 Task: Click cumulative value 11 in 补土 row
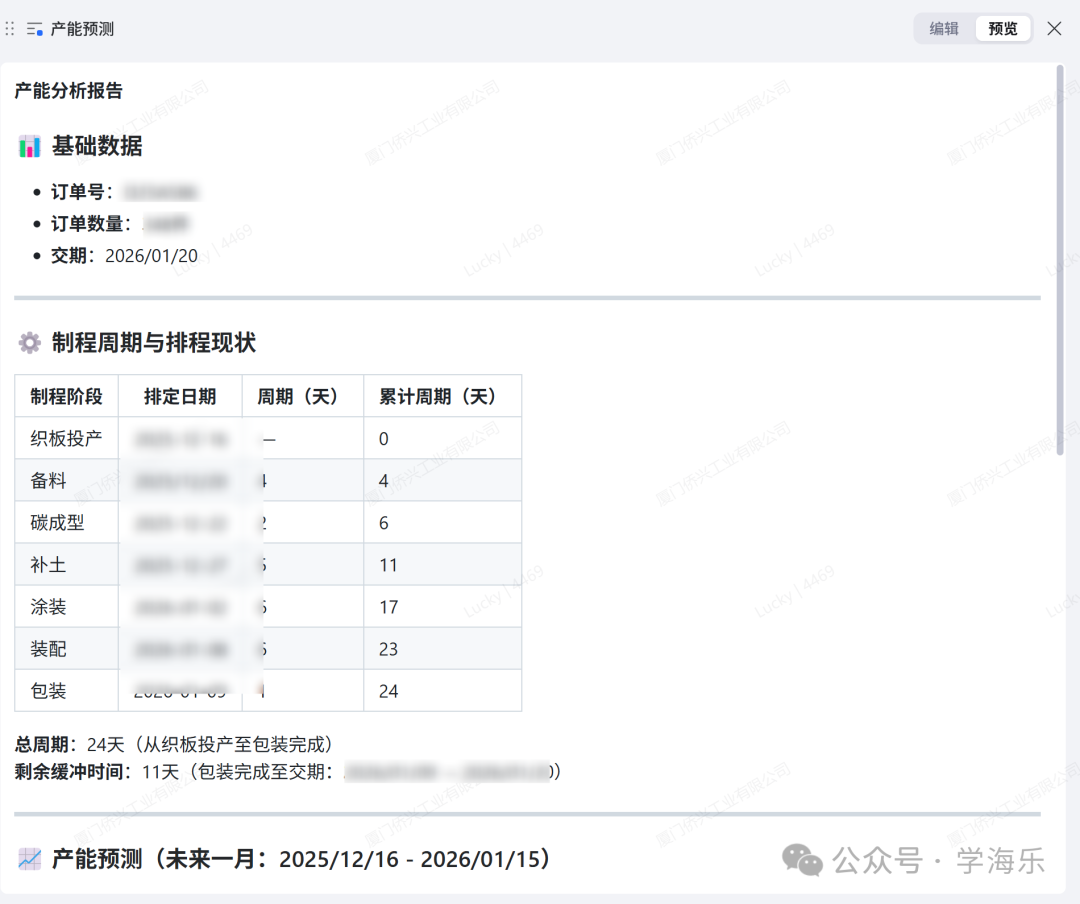click(388, 565)
